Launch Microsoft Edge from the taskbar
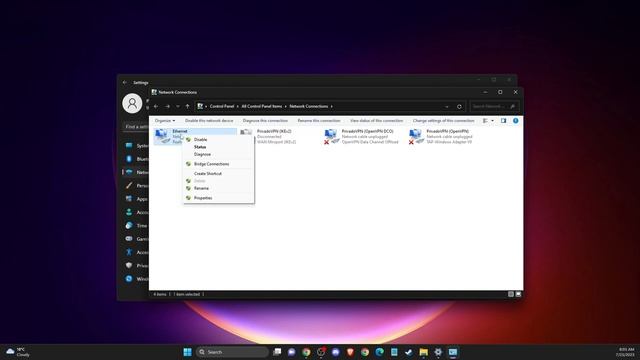640x360 pixels. [379, 352]
